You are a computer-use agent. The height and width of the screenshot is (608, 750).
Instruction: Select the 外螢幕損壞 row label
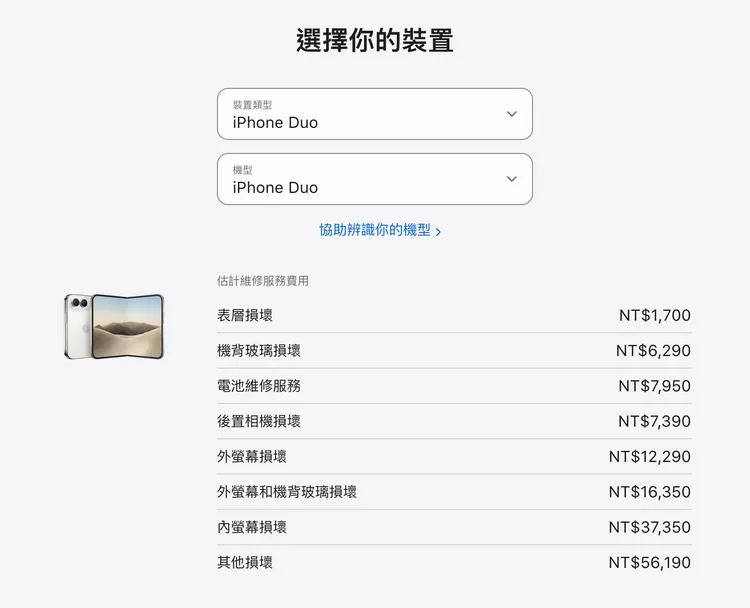click(x=252, y=457)
